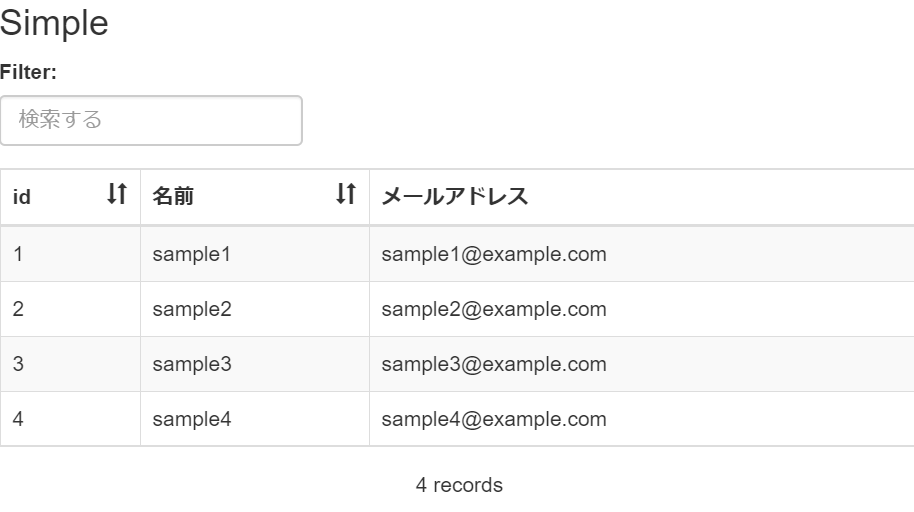Click the 名前 column header
This screenshot has height=512, width=914.
click(x=173, y=197)
